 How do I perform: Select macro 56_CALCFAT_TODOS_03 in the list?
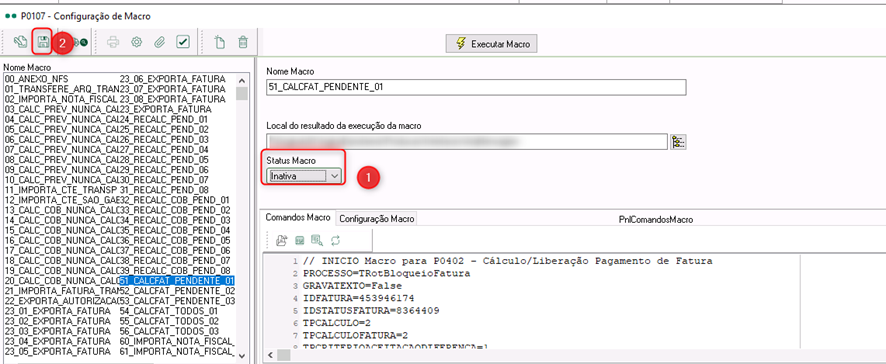(169, 331)
